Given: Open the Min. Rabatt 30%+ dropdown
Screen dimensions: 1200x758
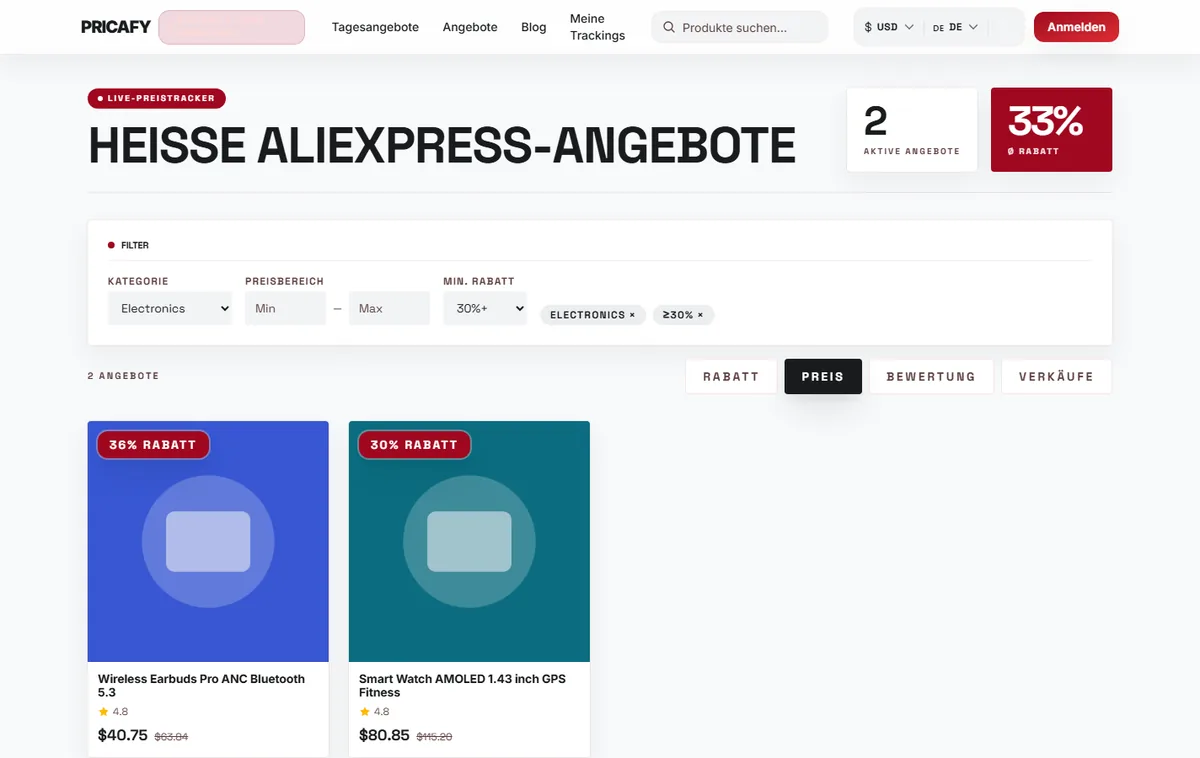Looking at the screenshot, I should 485,308.
